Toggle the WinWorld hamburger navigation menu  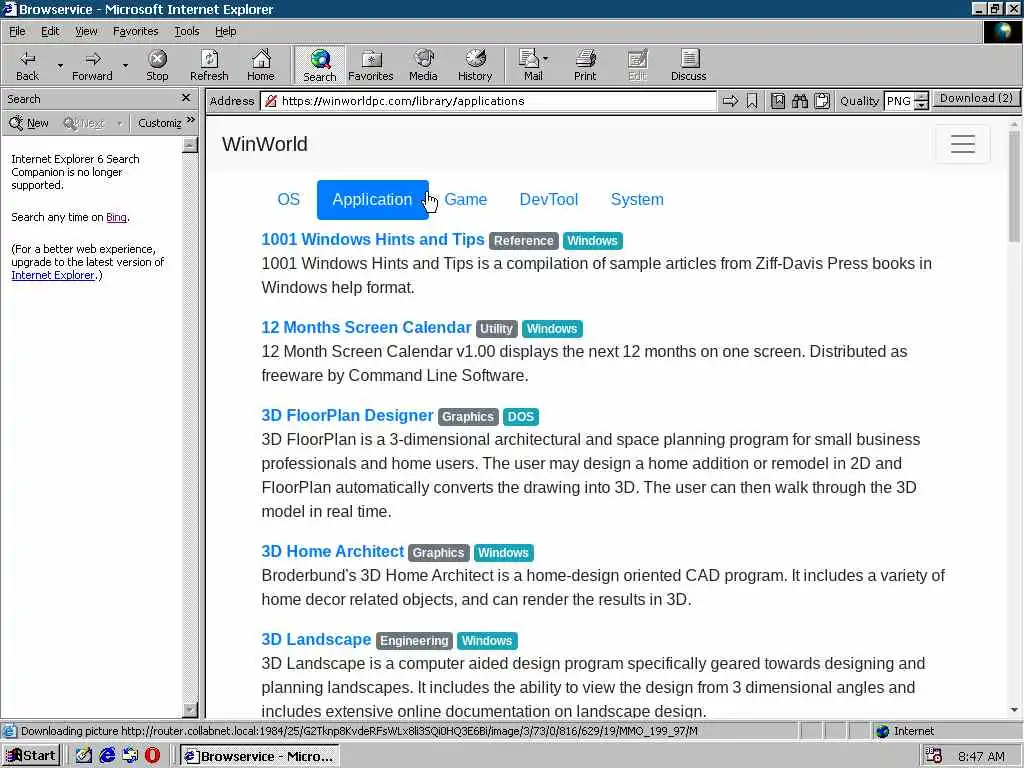tap(963, 144)
